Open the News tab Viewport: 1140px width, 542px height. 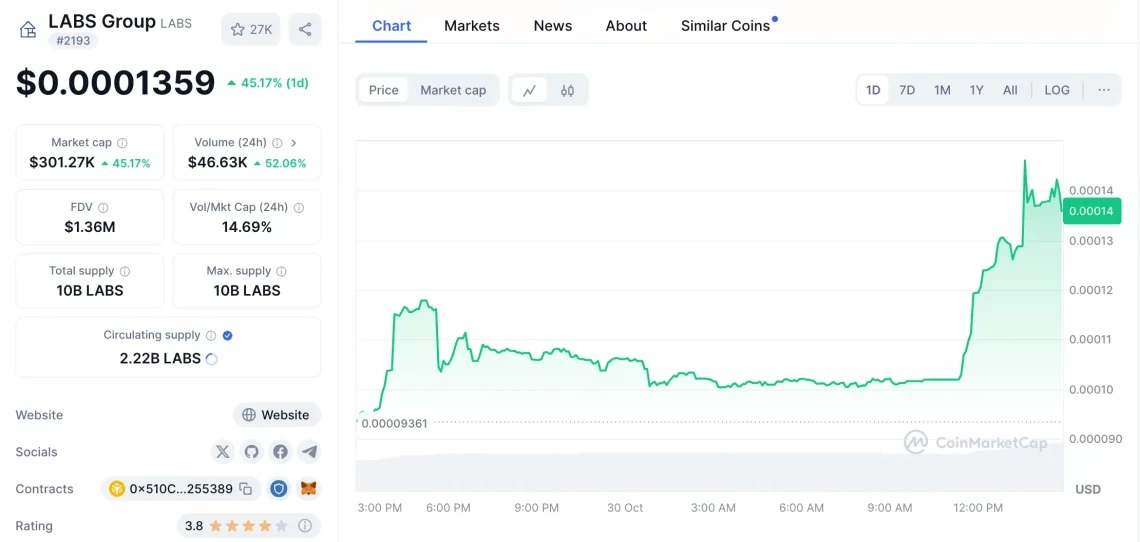(553, 26)
